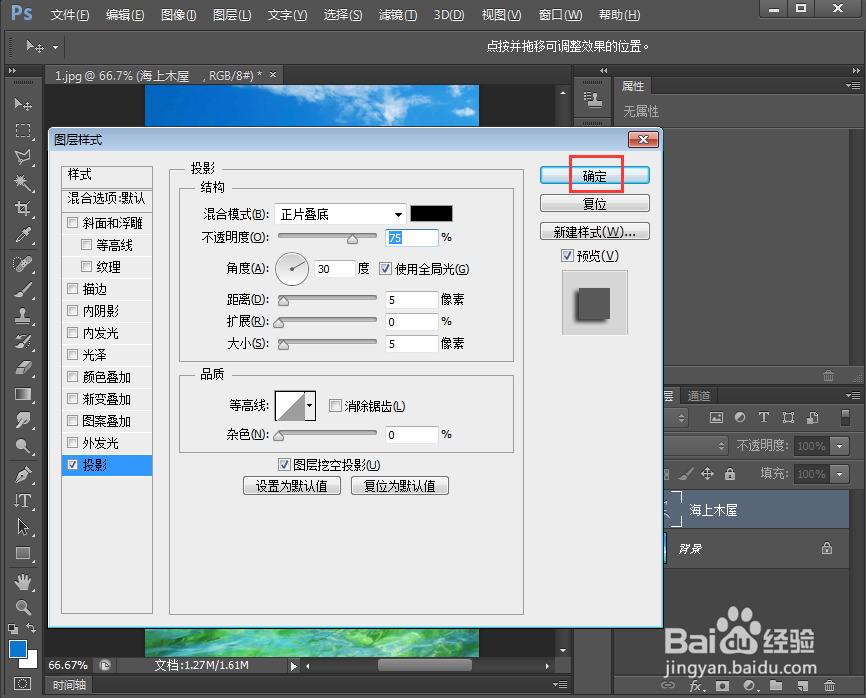Select the Eraser tool
This screenshot has height=698, width=866.
(x=23, y=368)
